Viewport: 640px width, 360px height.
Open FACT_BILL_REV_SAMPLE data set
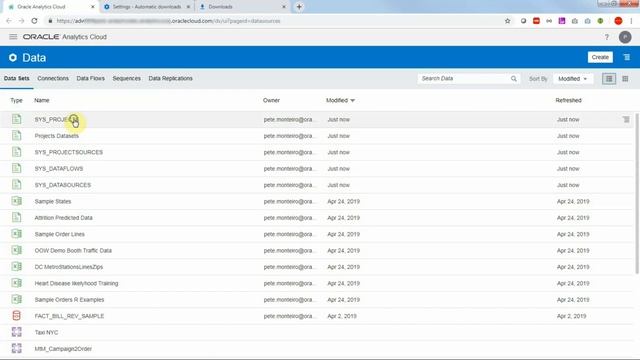pyautogui.click(x=69, y=316)
